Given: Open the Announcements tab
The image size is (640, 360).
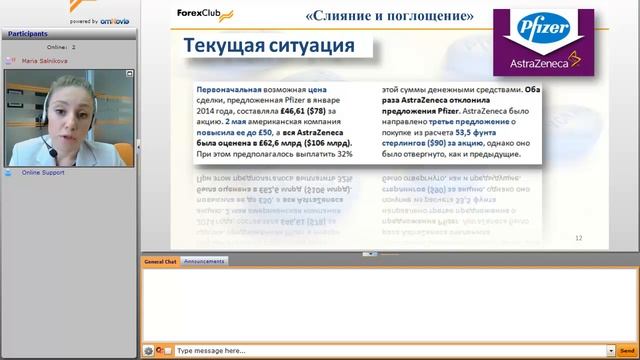Looking at the screenshot, I should (204, 261).
